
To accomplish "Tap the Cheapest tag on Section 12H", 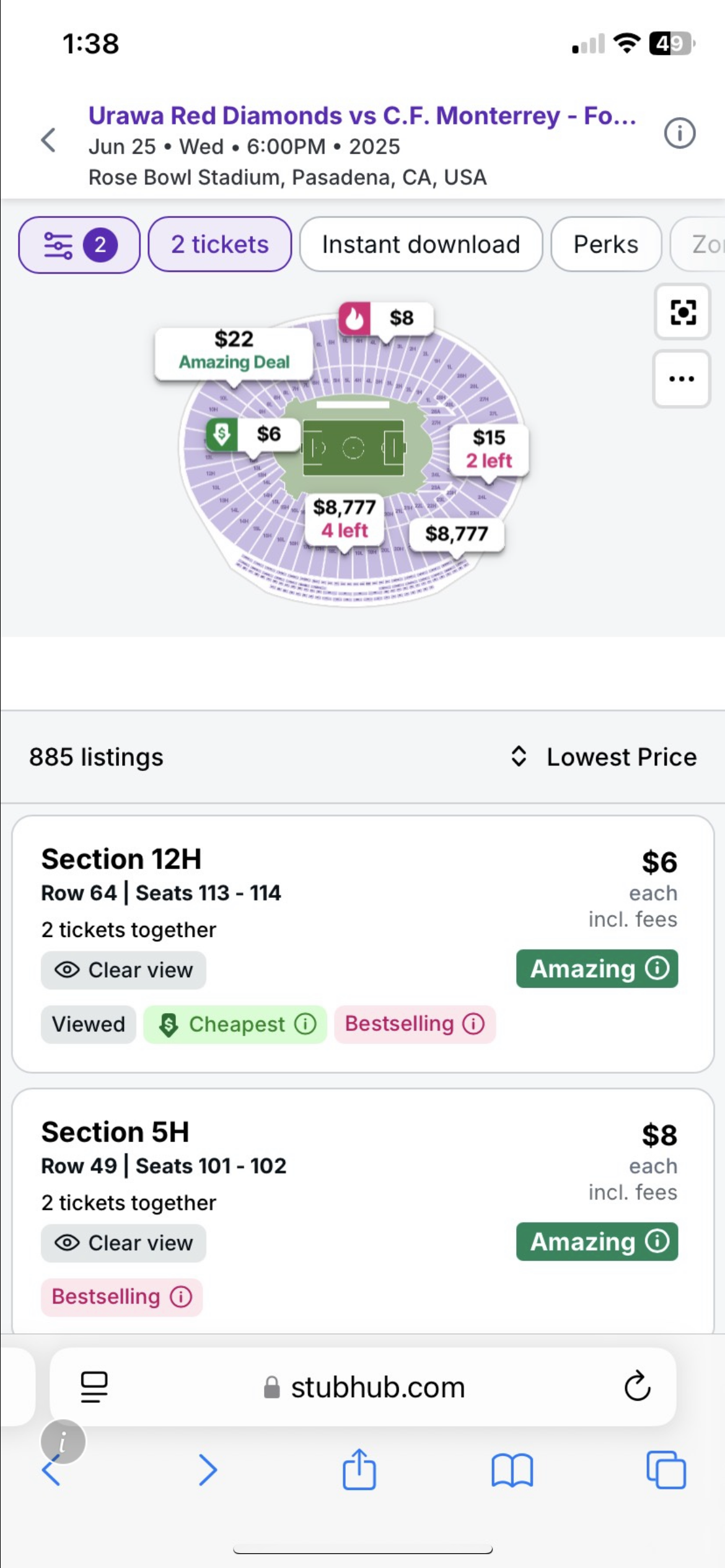I will 235,1024.
